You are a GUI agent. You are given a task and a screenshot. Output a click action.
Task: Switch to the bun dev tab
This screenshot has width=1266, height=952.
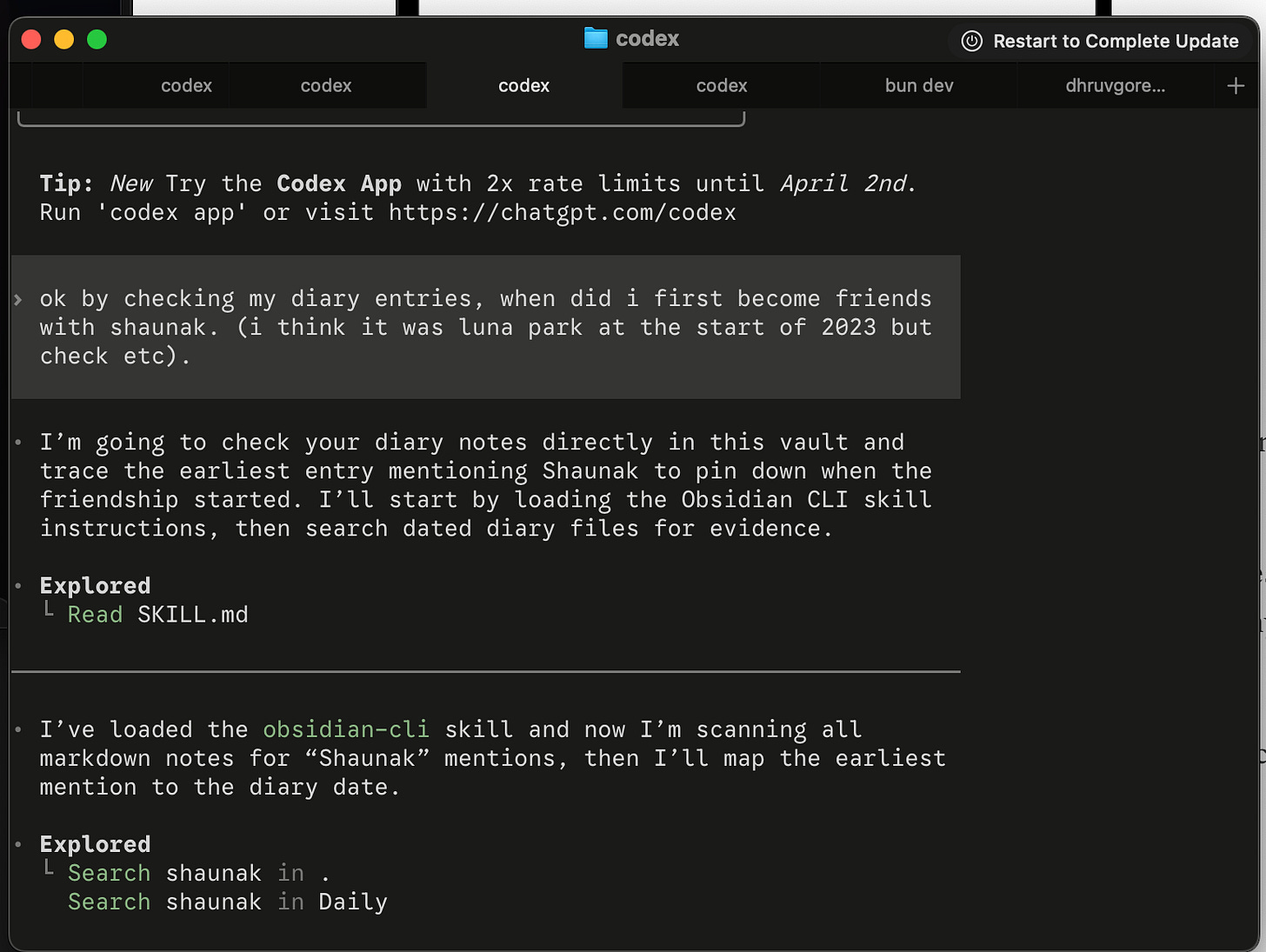919,85
